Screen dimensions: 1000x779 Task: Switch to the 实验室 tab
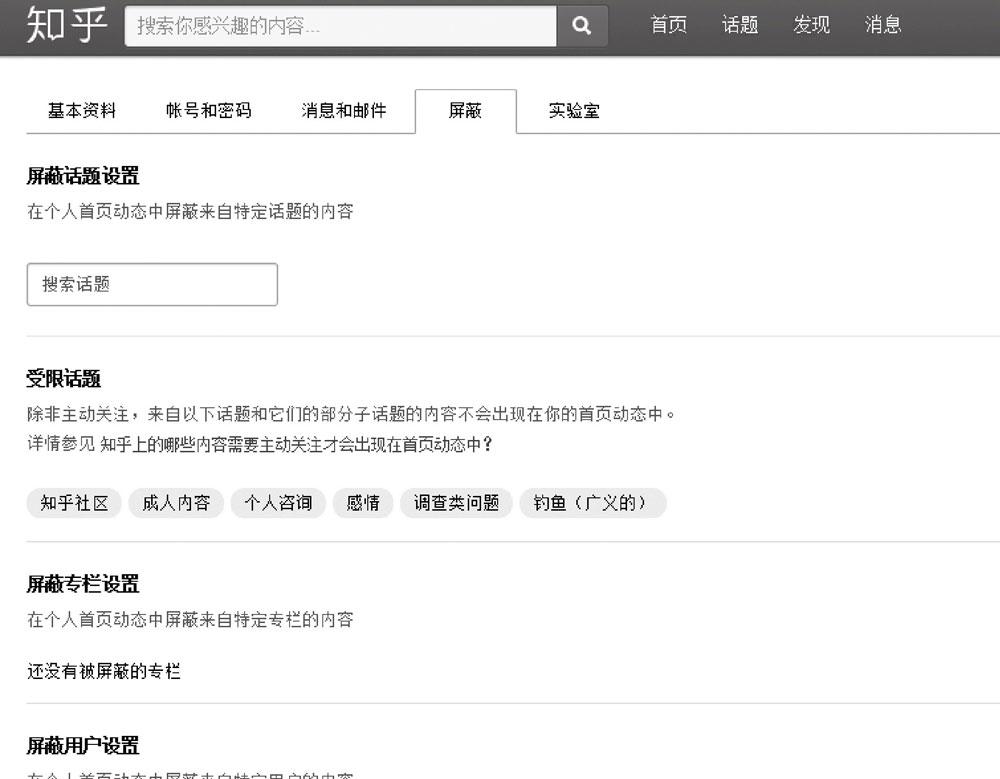(x=574, y=111)
